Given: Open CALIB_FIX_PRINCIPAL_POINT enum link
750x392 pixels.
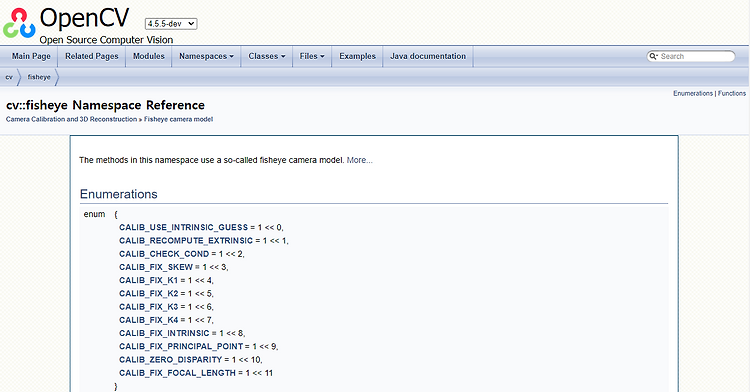Looking at the screenshot, I should click(181, 347).
